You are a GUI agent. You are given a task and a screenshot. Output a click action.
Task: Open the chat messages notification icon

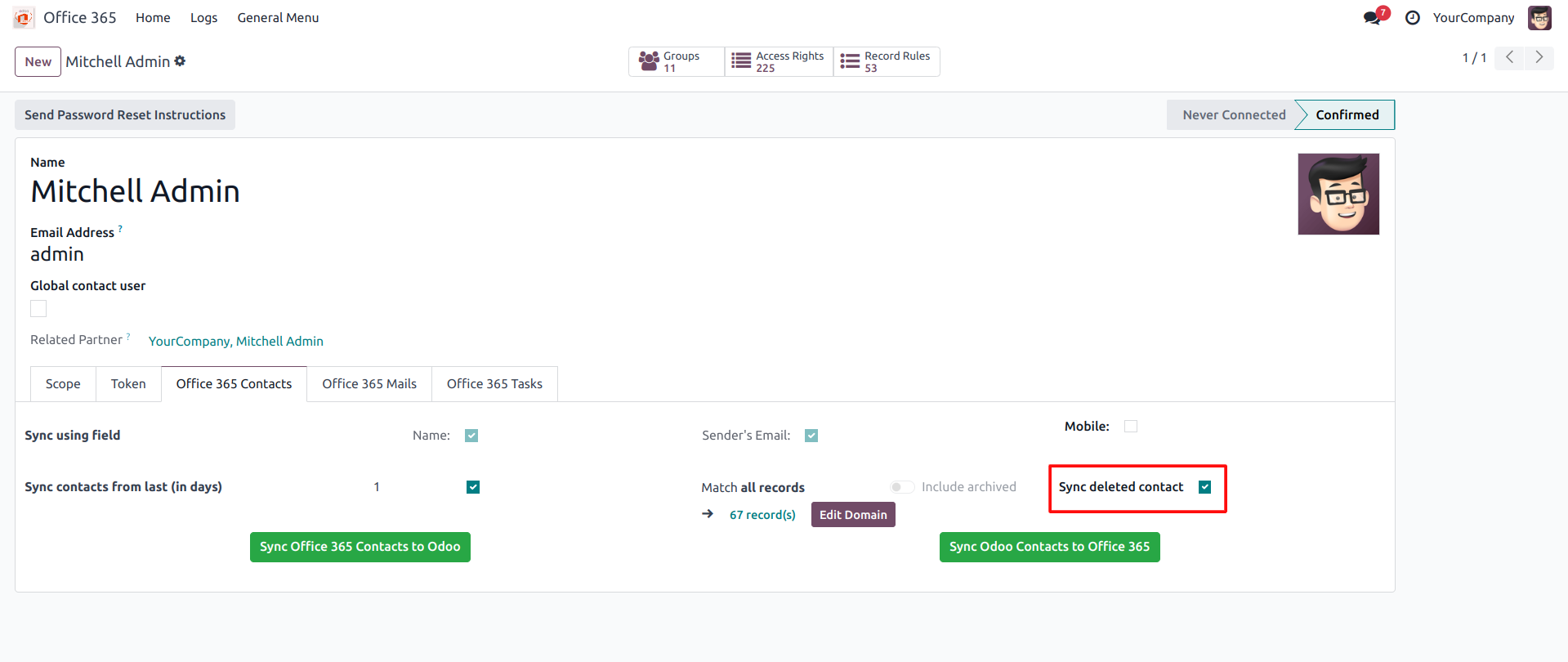(x=1373, y=18)
